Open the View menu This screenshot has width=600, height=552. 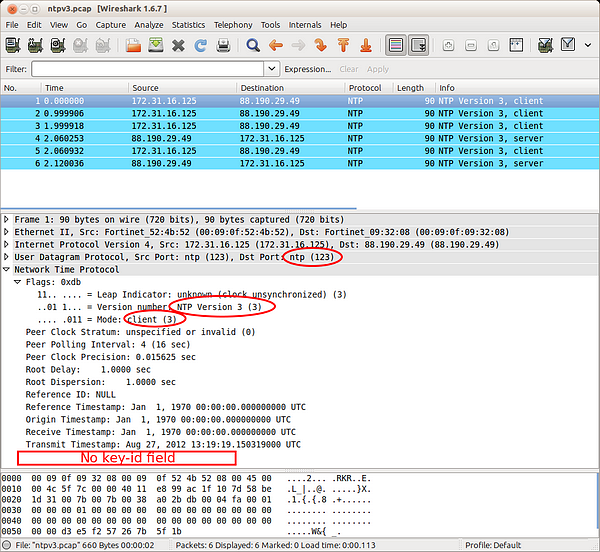[x=59, y=25]
